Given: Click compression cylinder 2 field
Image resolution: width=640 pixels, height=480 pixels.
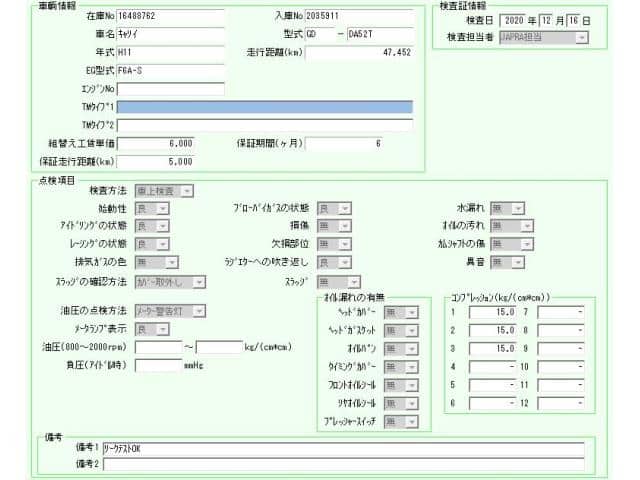Looking at the screenshot, I should point(493,331).
